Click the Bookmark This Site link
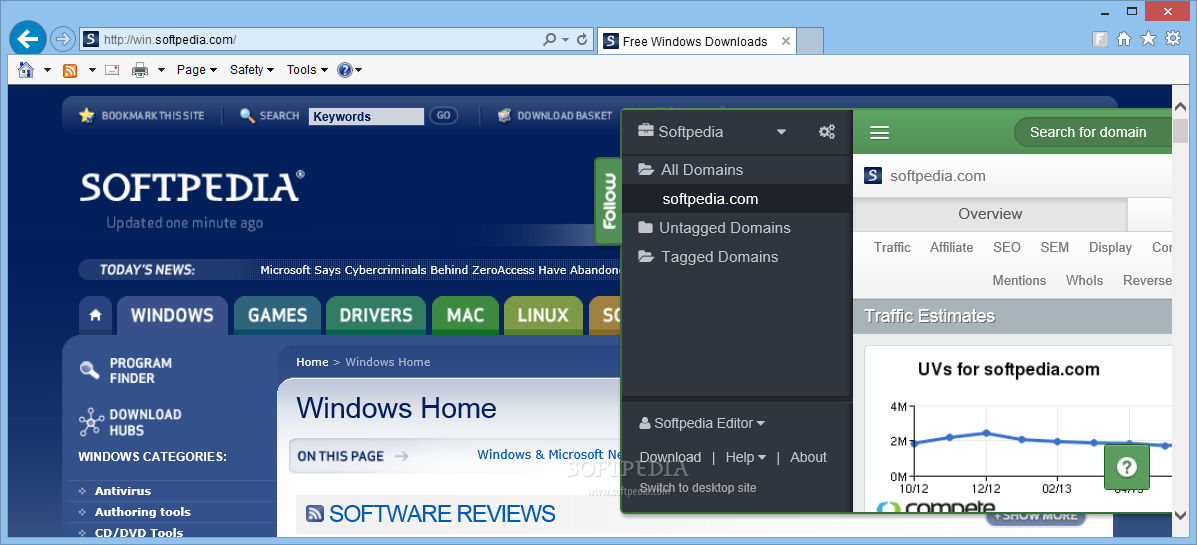The height and width of the screenshot is (545, 1197). click(x=142, y=115)
